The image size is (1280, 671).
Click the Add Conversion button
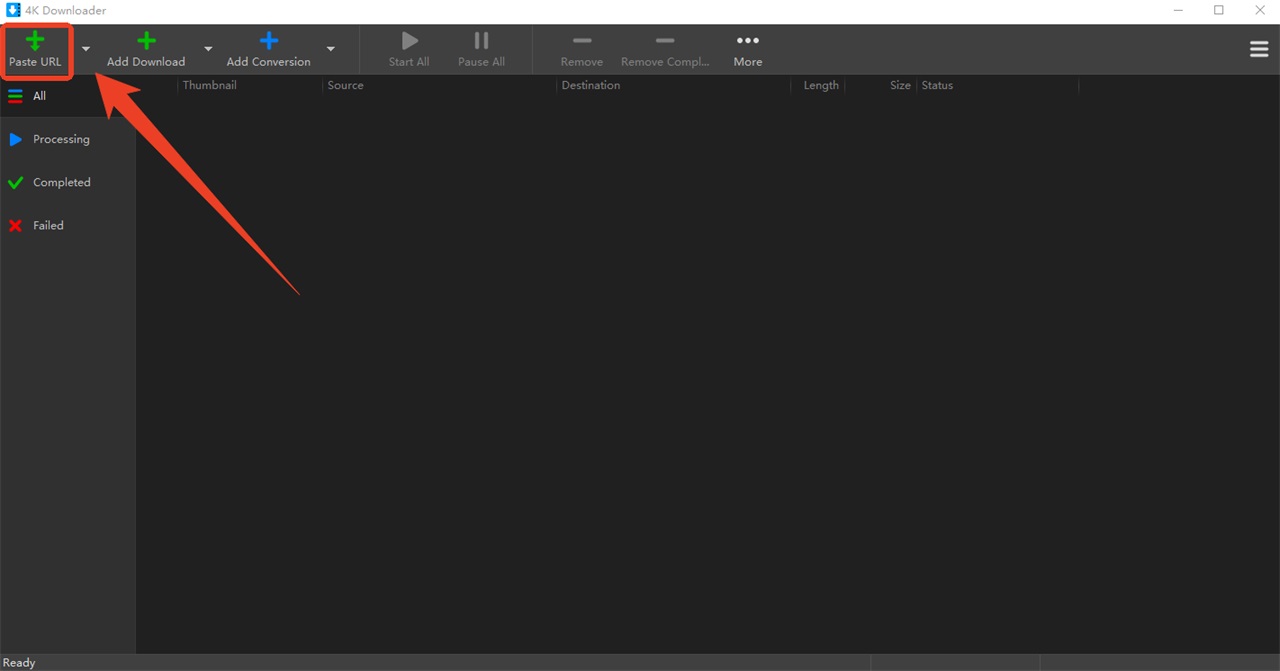[268, 50]
